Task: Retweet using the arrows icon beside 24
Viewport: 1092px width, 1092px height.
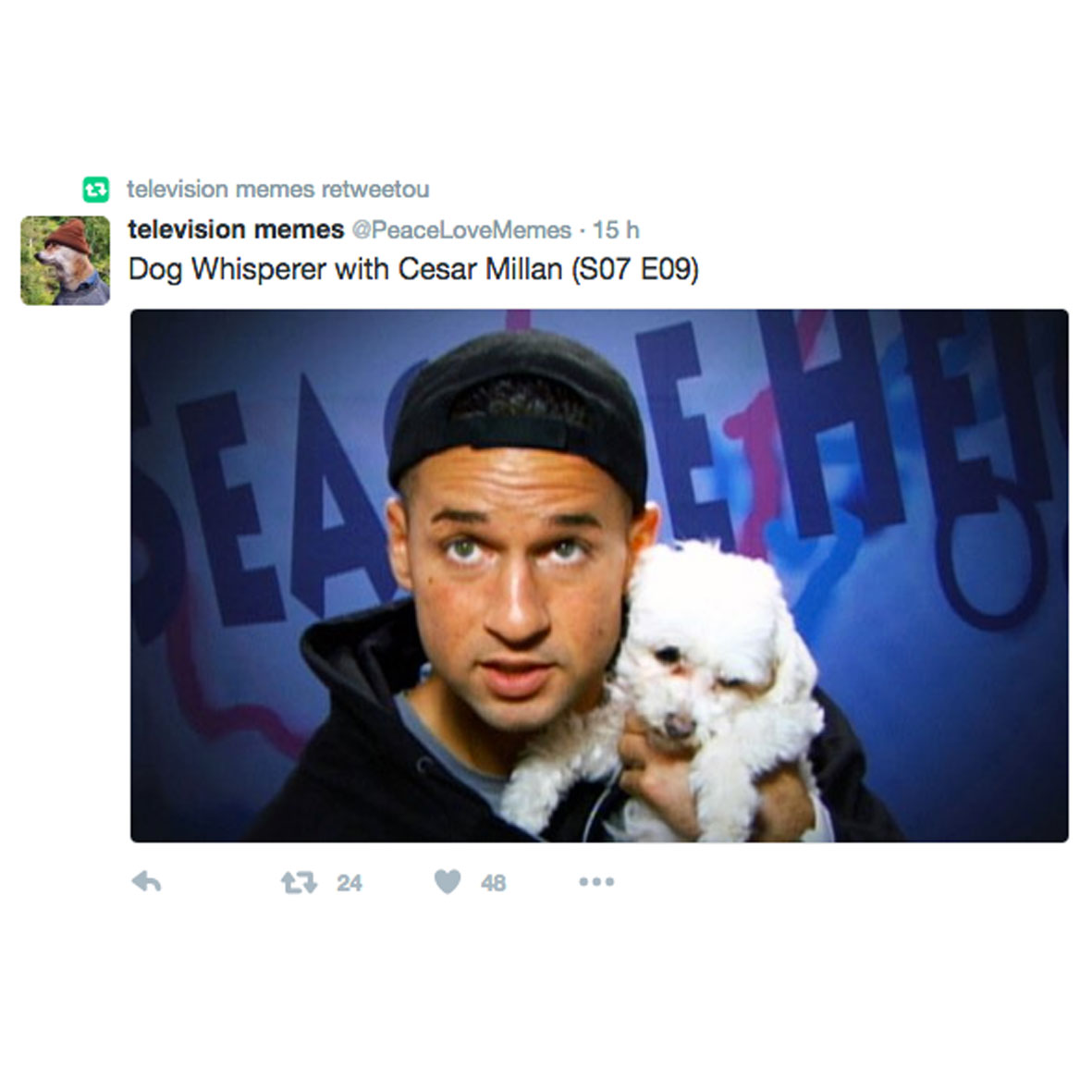Action: [299, 882]
